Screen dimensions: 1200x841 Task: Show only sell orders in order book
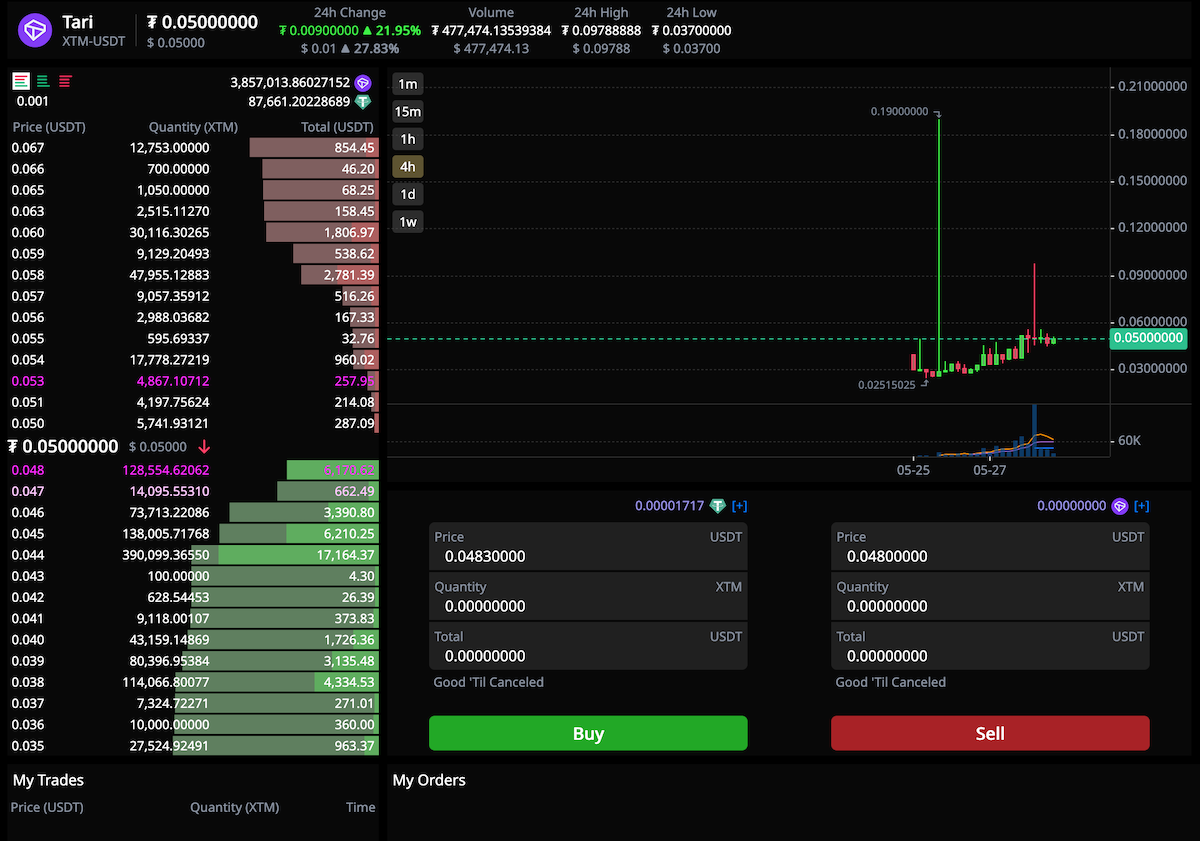click(x=65, y=81)
